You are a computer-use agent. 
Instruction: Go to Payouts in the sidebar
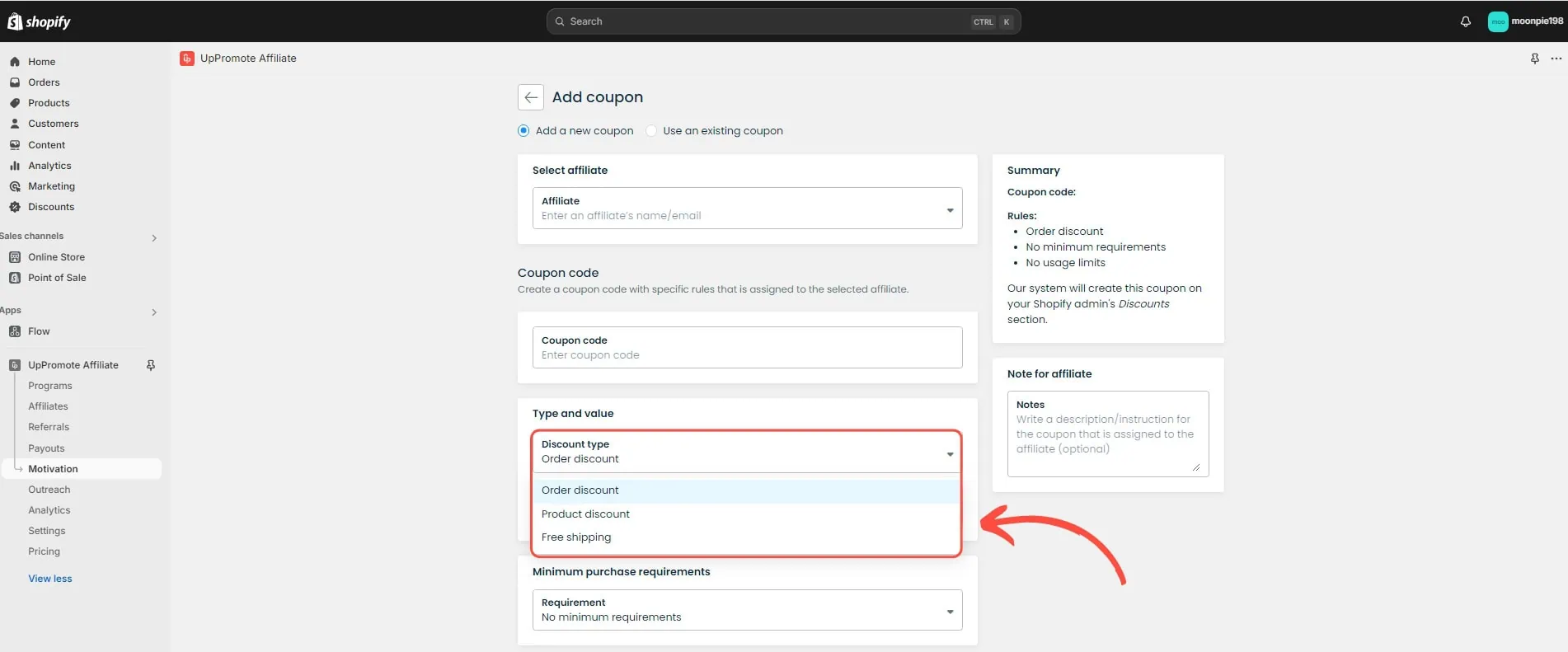46,448
